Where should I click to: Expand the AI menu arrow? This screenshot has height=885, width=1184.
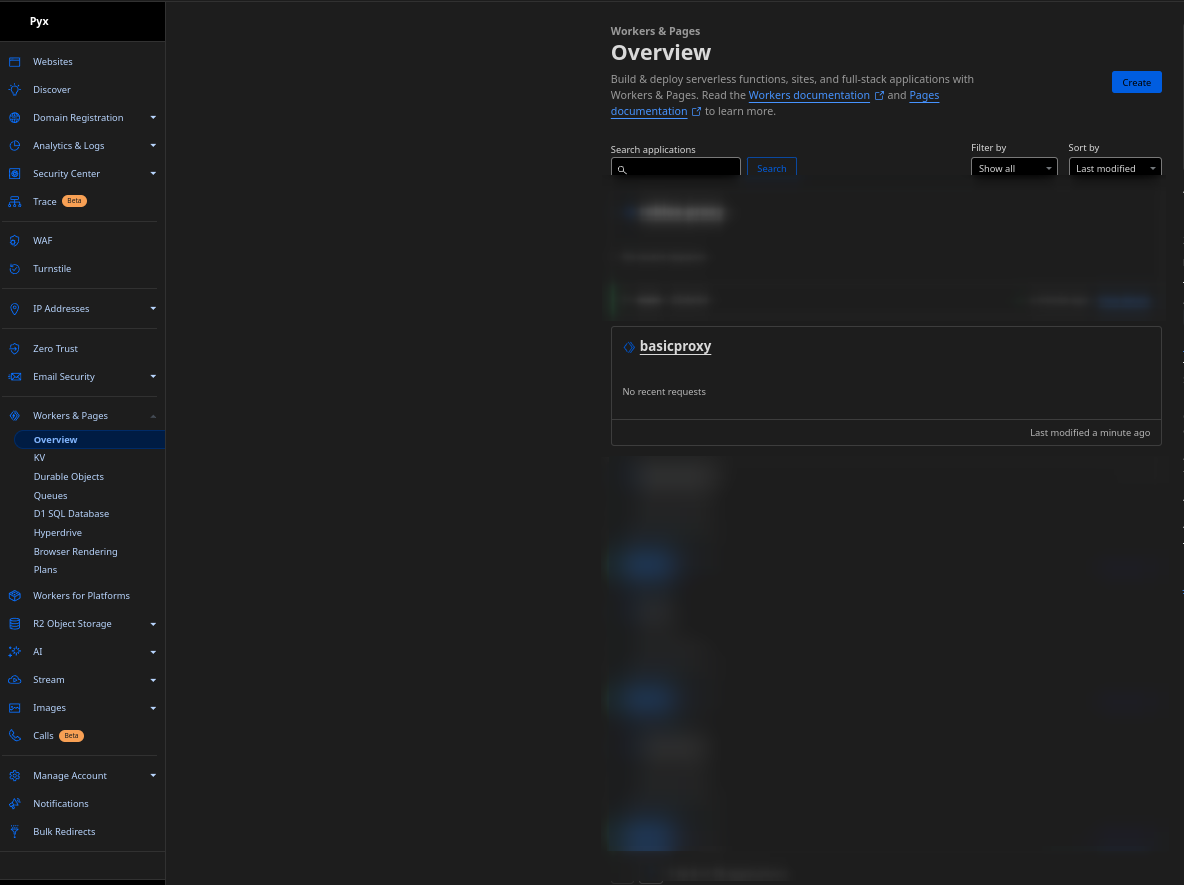coord(153,652)
